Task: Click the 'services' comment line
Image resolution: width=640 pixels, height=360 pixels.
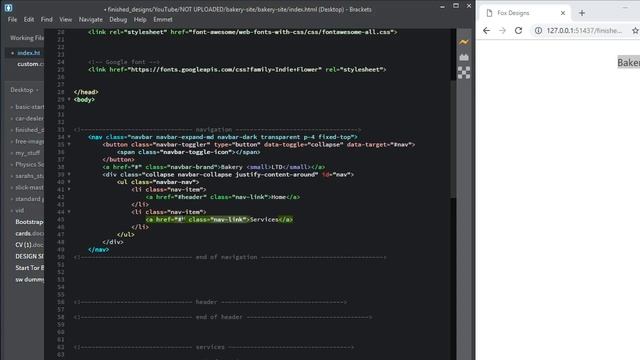Action: [x=214, y=347]
